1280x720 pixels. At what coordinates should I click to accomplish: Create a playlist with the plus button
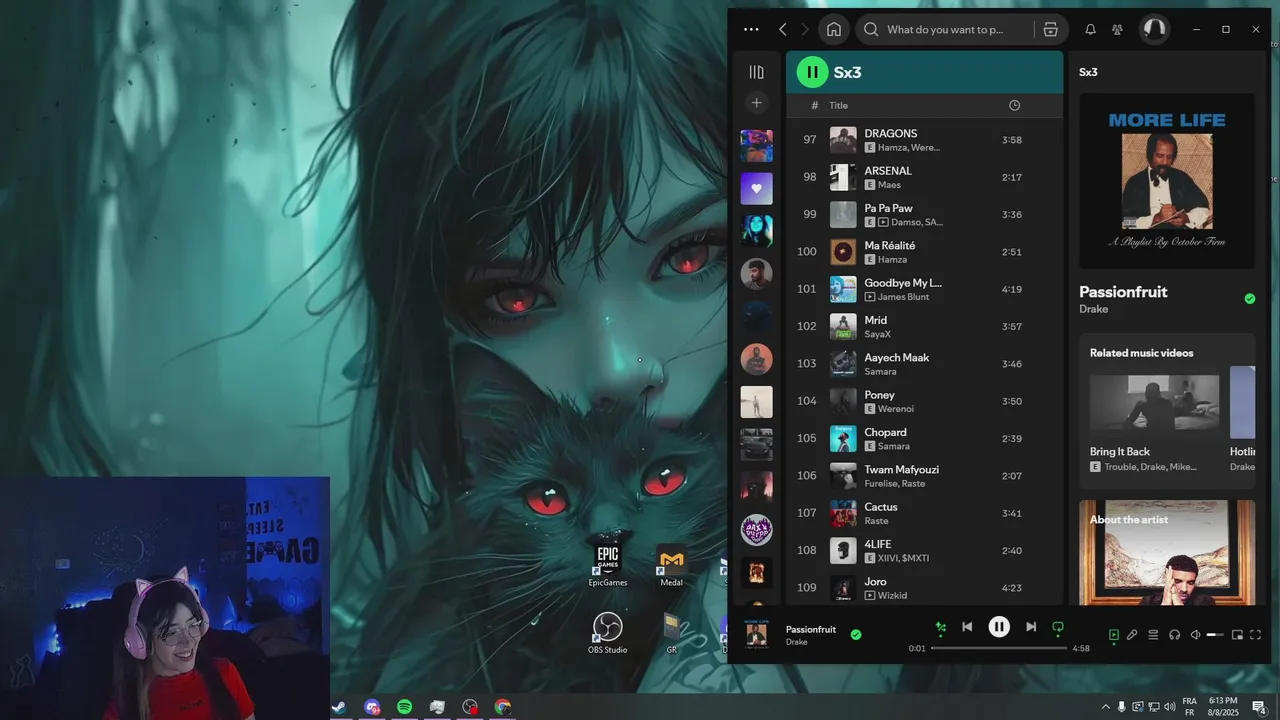pos(756,103)
